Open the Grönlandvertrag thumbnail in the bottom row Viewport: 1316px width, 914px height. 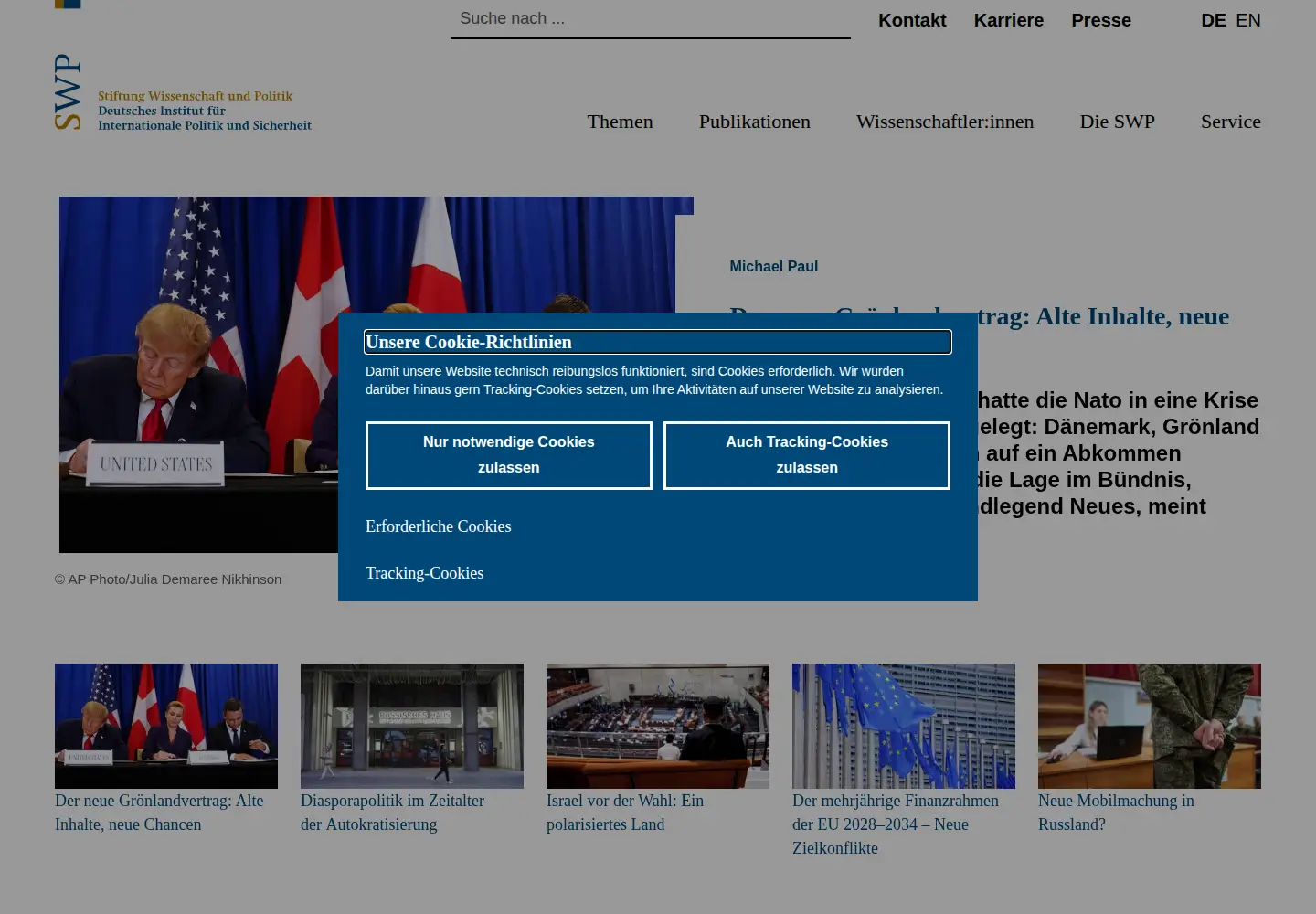(x=166, y=726)
